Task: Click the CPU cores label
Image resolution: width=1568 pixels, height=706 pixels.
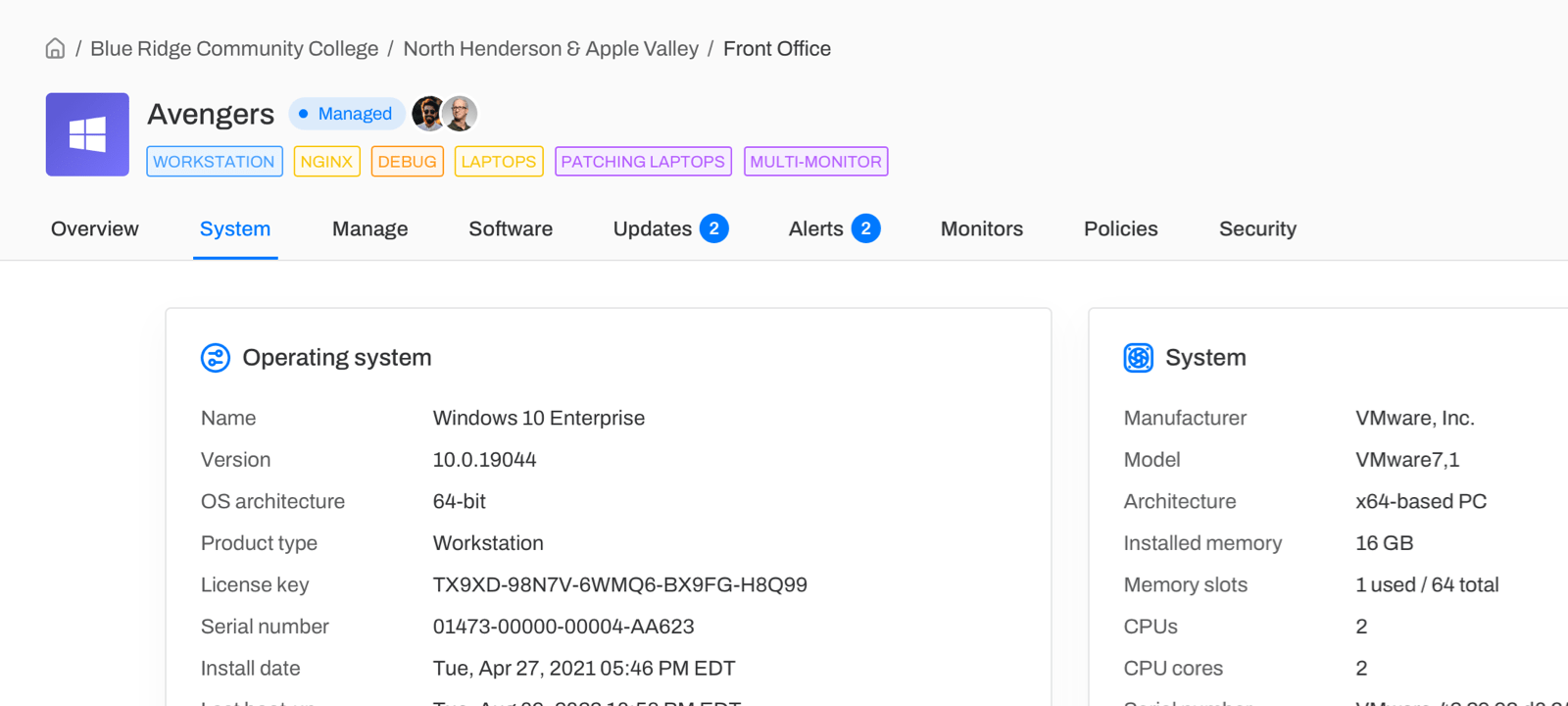Action: pyautogui.click(x=1173, y=669)
